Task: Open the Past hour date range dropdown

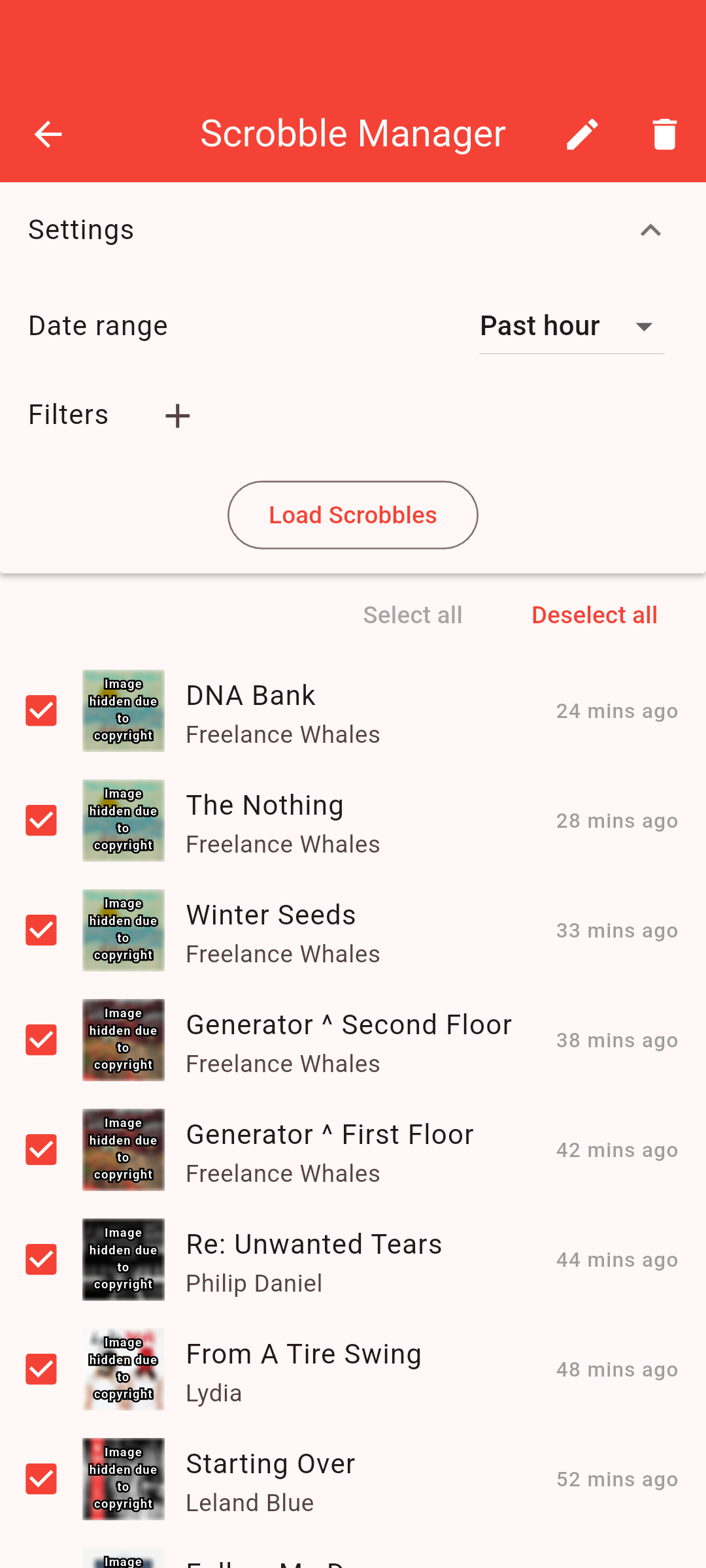Action: tap(571, 326)
